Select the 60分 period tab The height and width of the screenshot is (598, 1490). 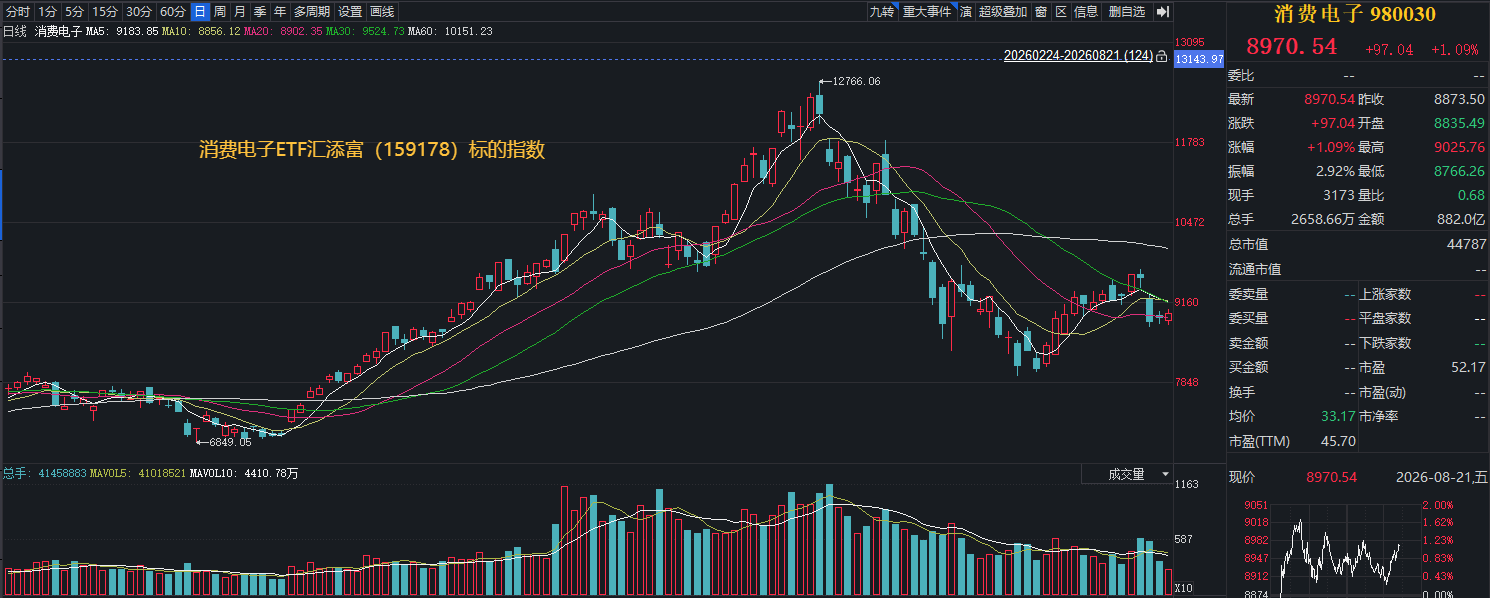(x=173, y=12)
